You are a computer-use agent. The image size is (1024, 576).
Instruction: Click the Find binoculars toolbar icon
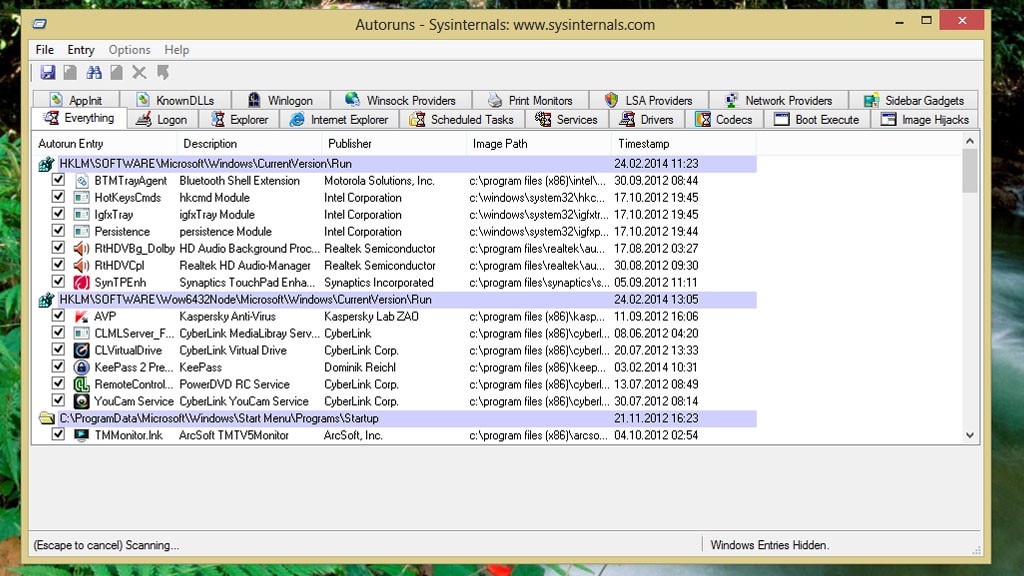[x=94, y=72]
